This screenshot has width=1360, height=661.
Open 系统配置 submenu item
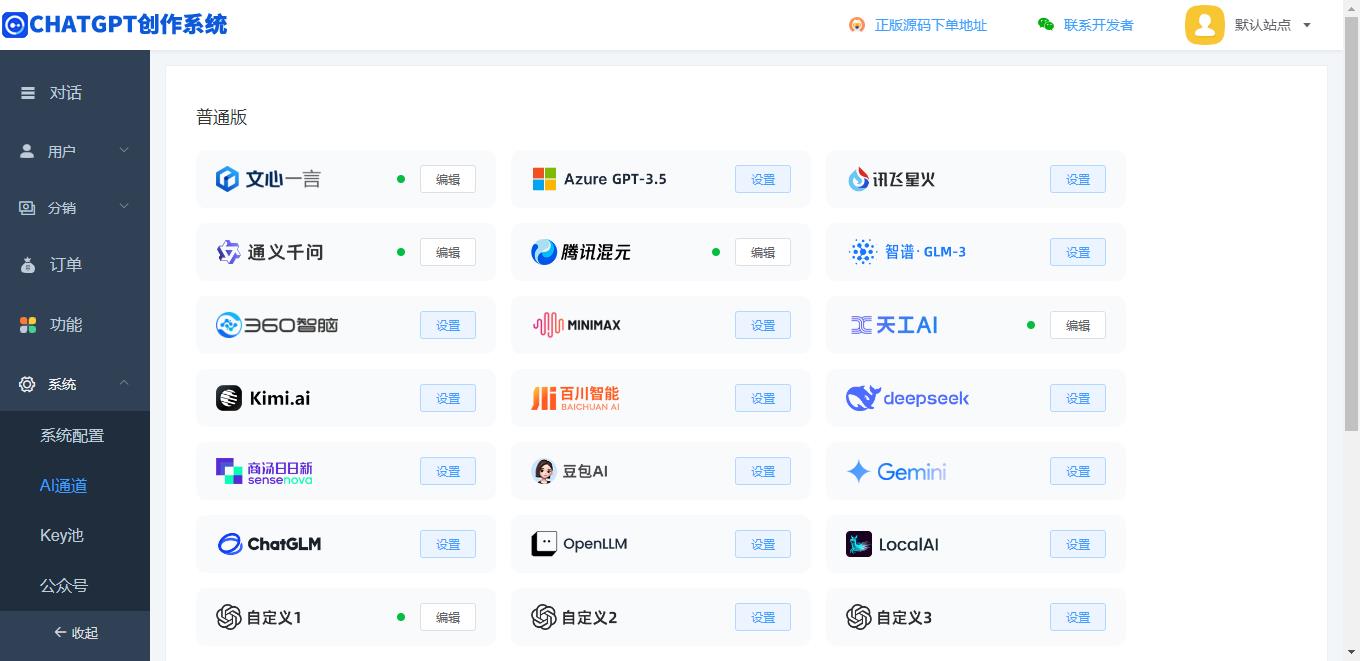pos(72,436)
